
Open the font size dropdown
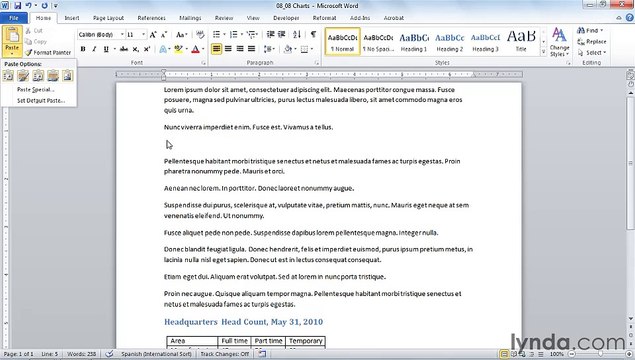(x=143, y=35)
